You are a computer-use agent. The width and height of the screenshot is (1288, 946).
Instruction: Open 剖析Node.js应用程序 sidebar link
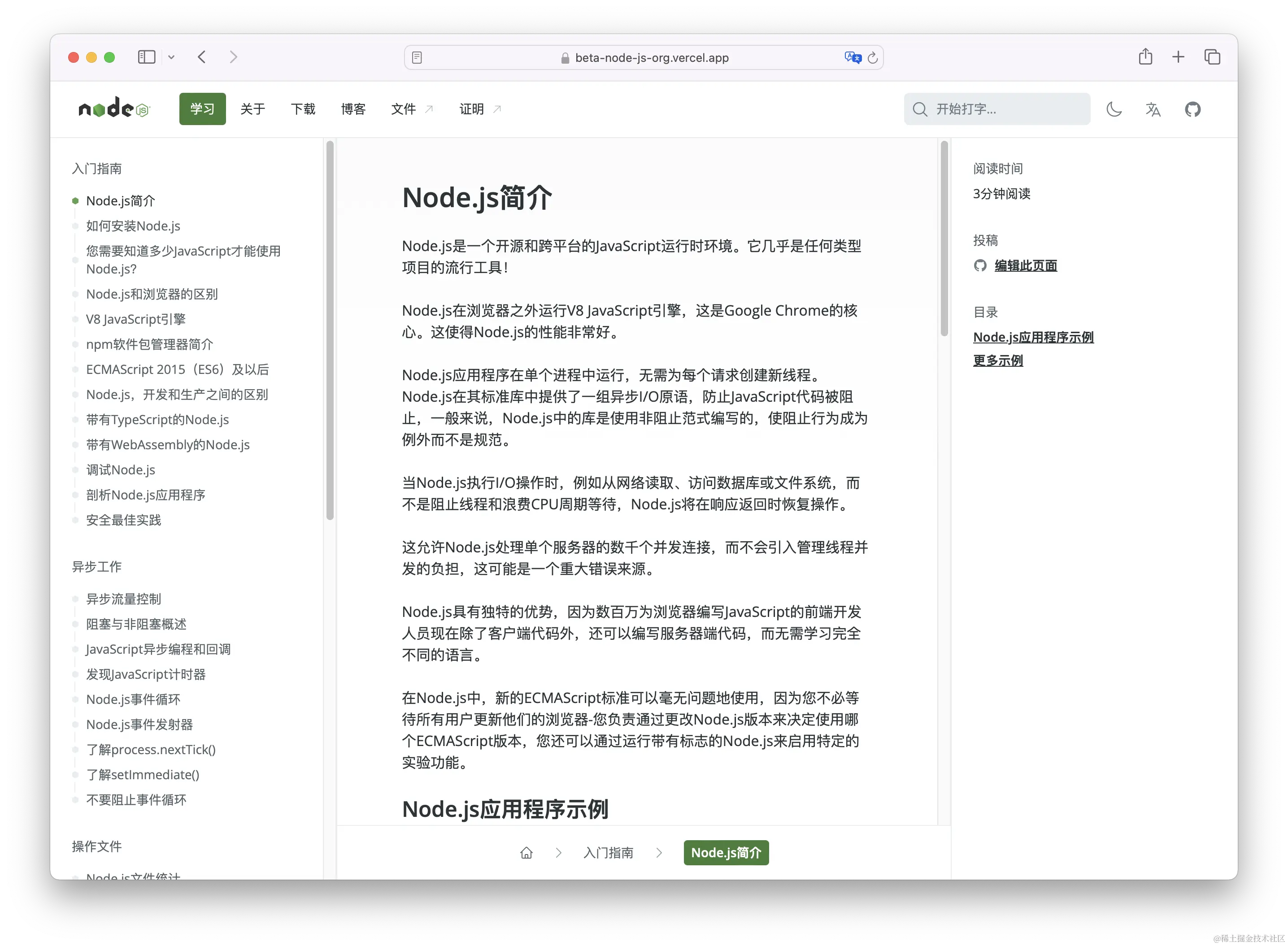(x=145, y=495)
